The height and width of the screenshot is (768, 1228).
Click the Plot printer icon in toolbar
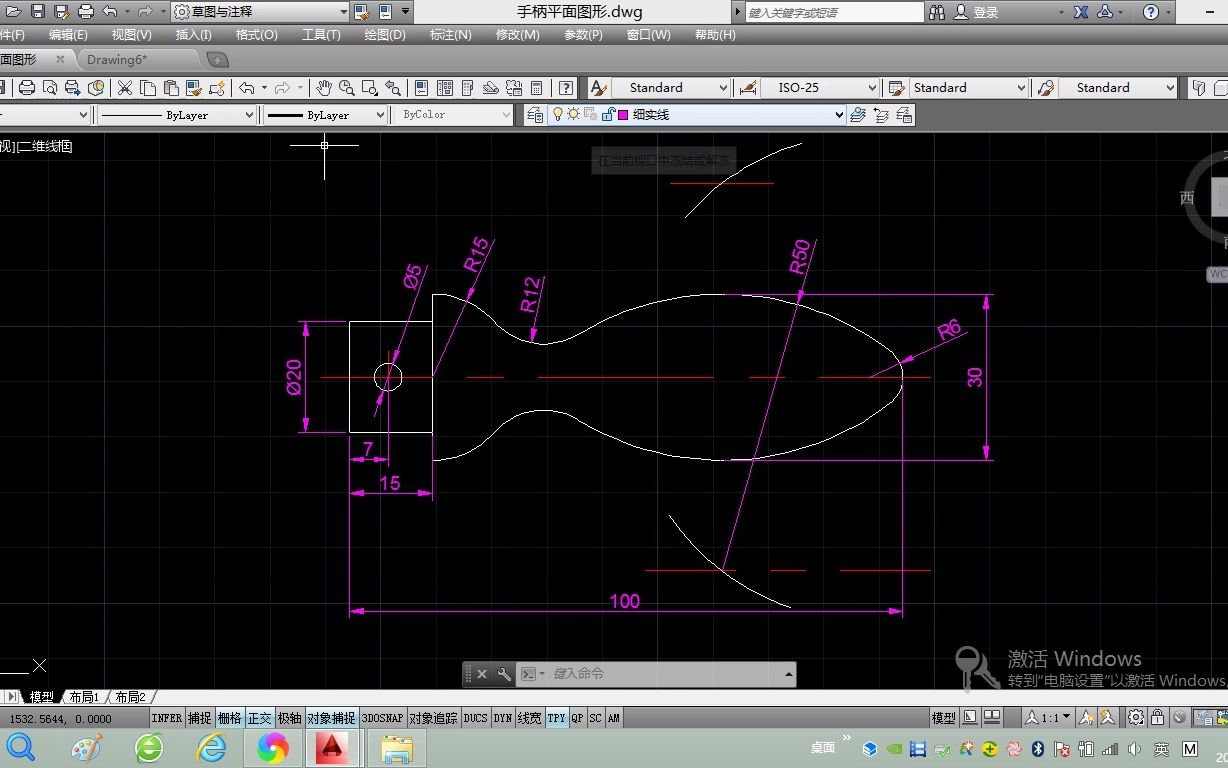[27, 88]
